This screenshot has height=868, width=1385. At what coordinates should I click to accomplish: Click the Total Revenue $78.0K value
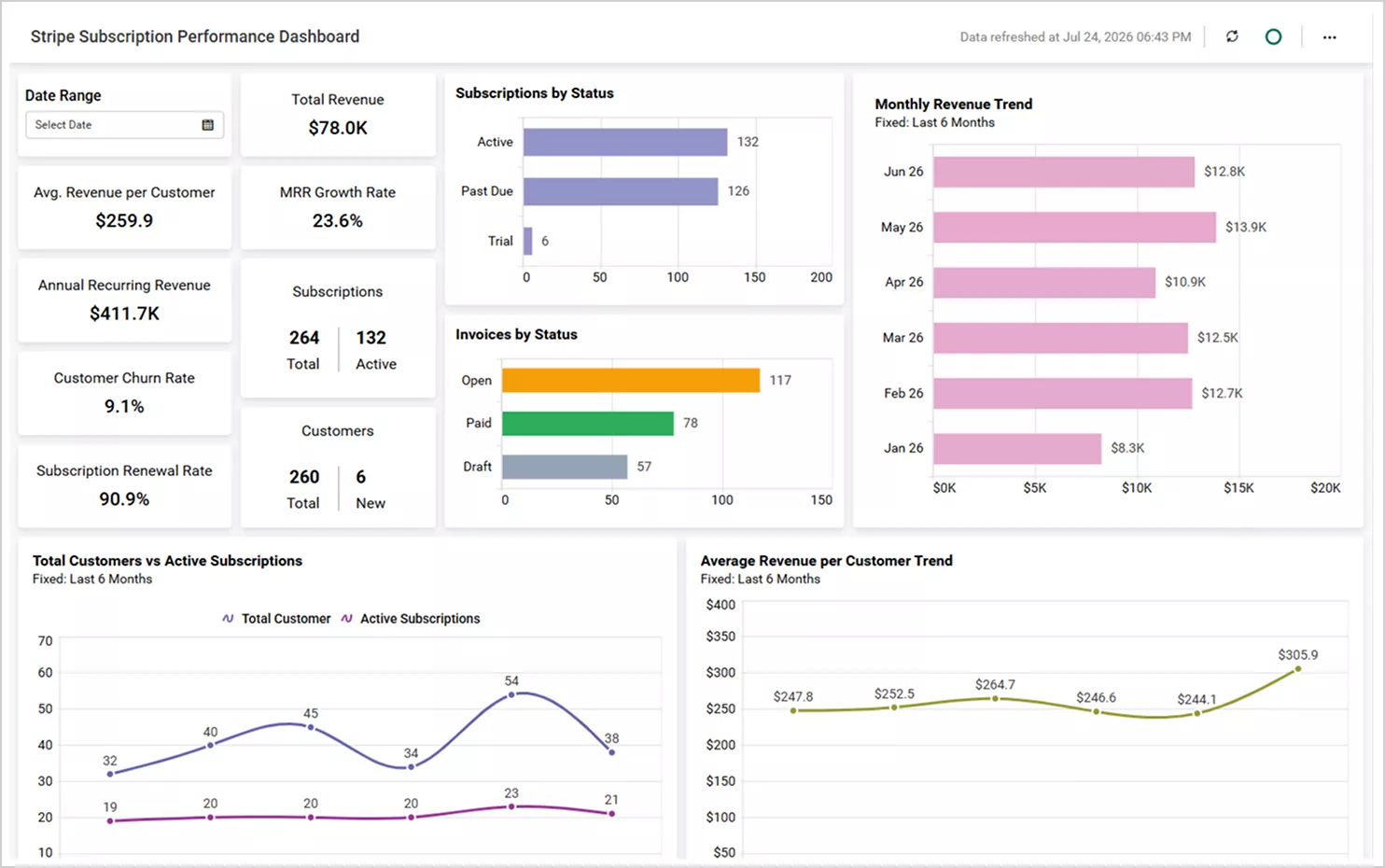pyautogui.click(x=338, y=128)
